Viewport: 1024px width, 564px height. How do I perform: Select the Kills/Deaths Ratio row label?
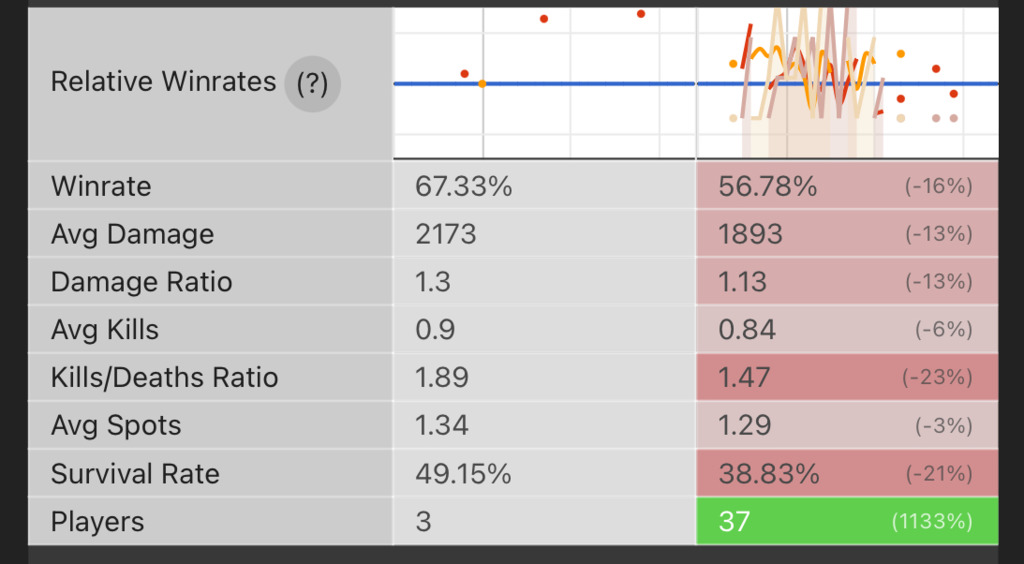(x=164, y=378)
